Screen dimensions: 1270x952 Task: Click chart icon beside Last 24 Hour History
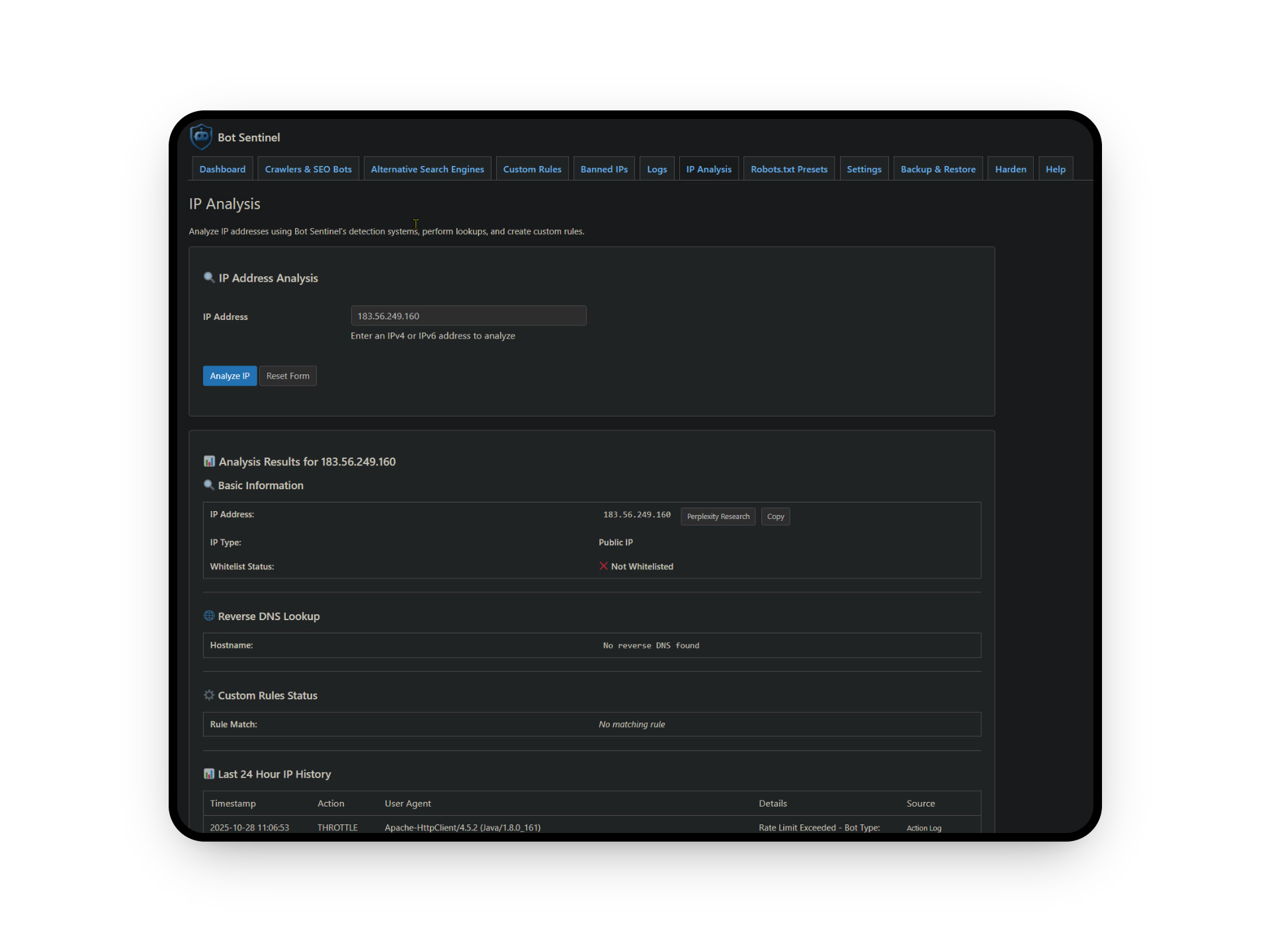tap(209, 773)
